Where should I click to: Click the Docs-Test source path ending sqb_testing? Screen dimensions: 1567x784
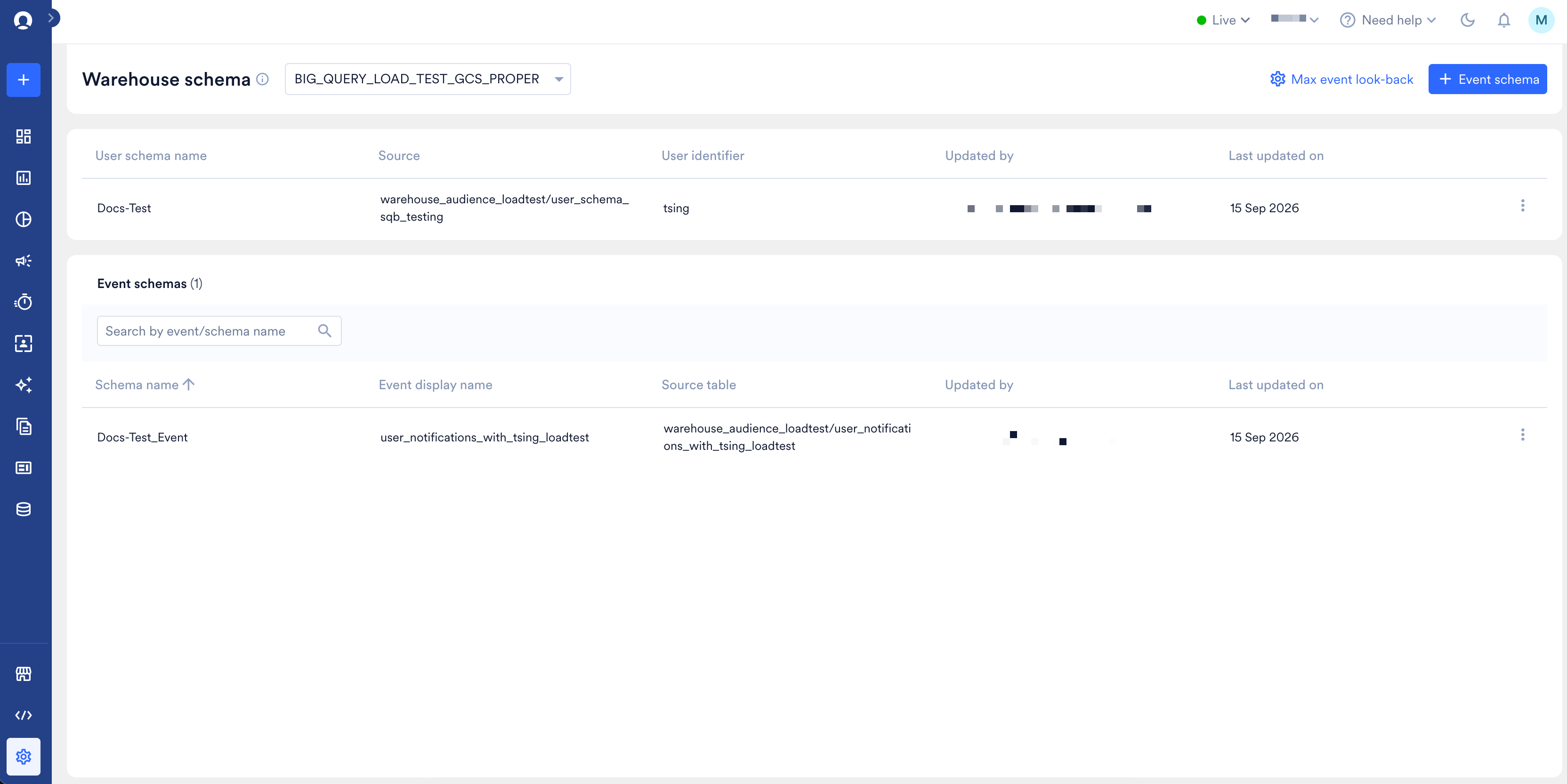click(504, 208)
